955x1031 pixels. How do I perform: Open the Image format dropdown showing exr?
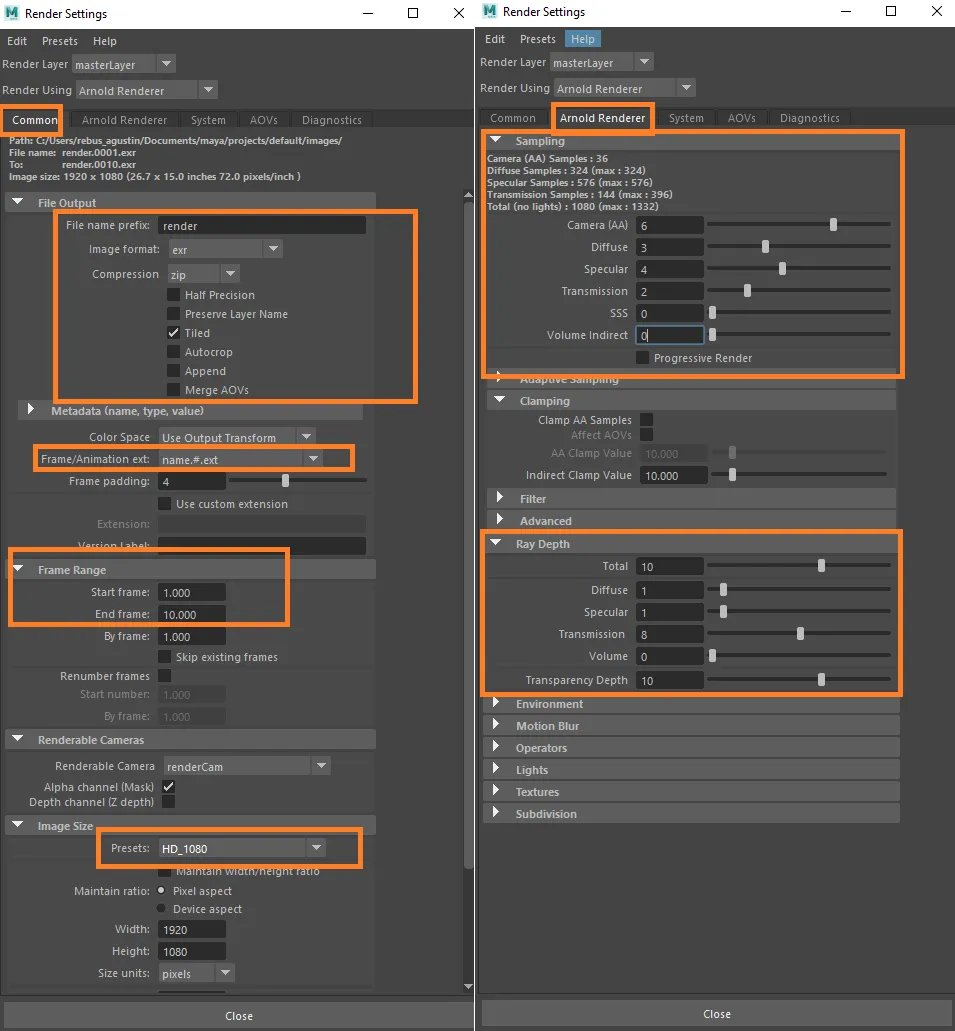226,249
